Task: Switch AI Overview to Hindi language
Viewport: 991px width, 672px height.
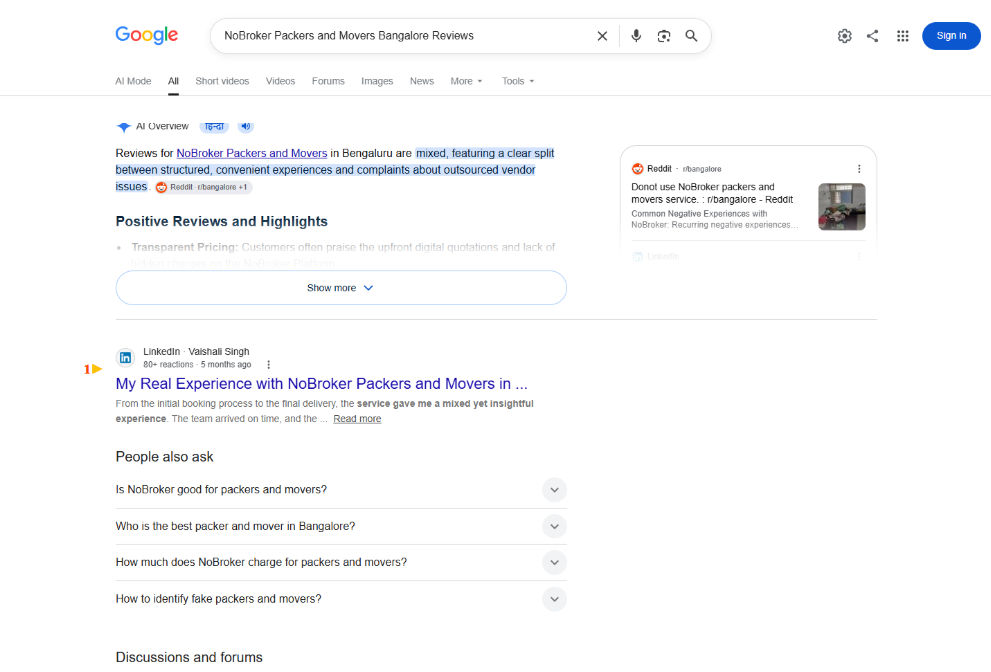Action: [214, 126]
